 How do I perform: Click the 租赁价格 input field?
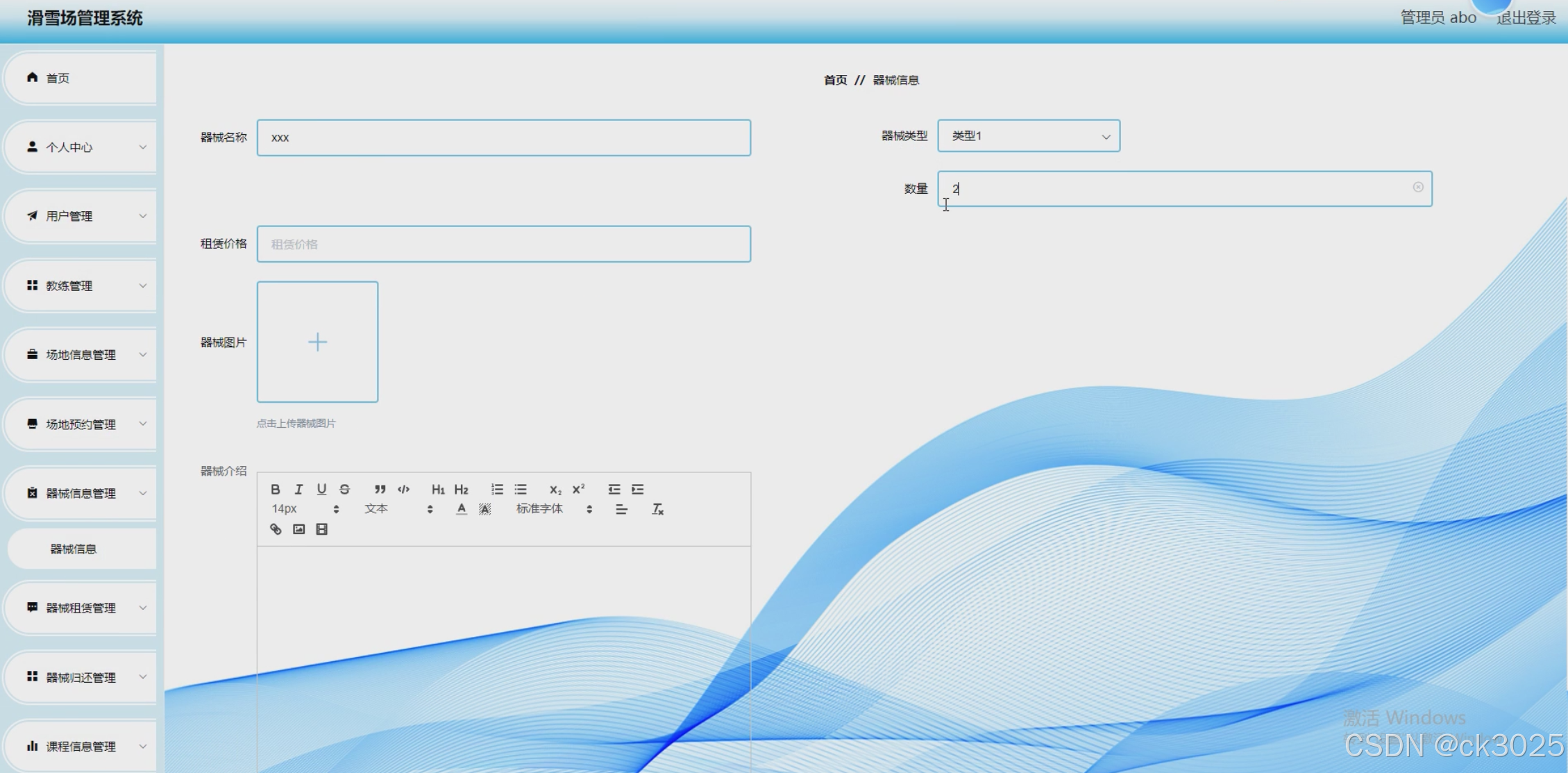pos(503,244)
